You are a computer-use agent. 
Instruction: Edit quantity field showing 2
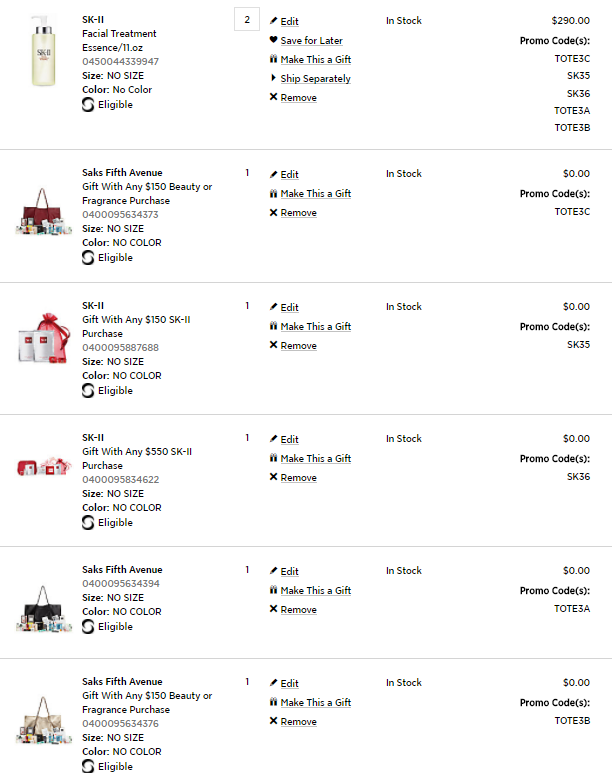(247, 19)
